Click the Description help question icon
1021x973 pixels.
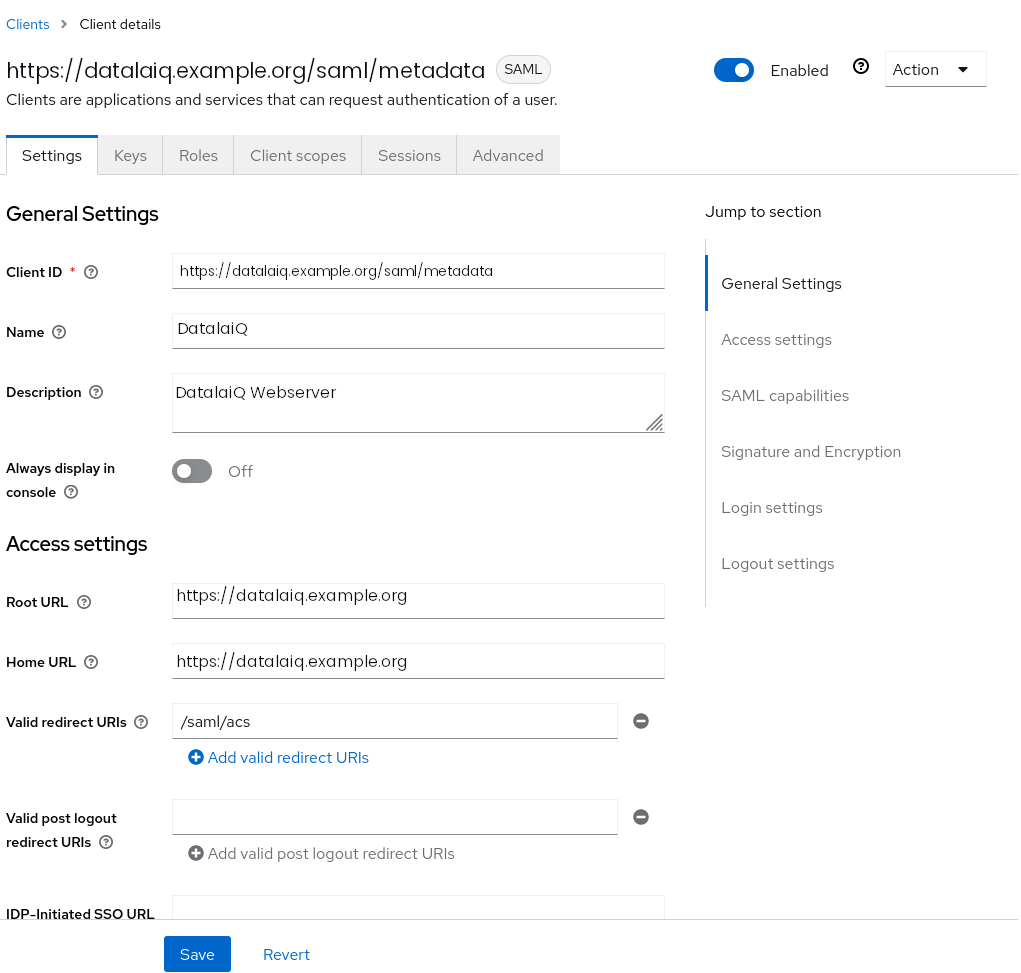[x=96, y=392]
